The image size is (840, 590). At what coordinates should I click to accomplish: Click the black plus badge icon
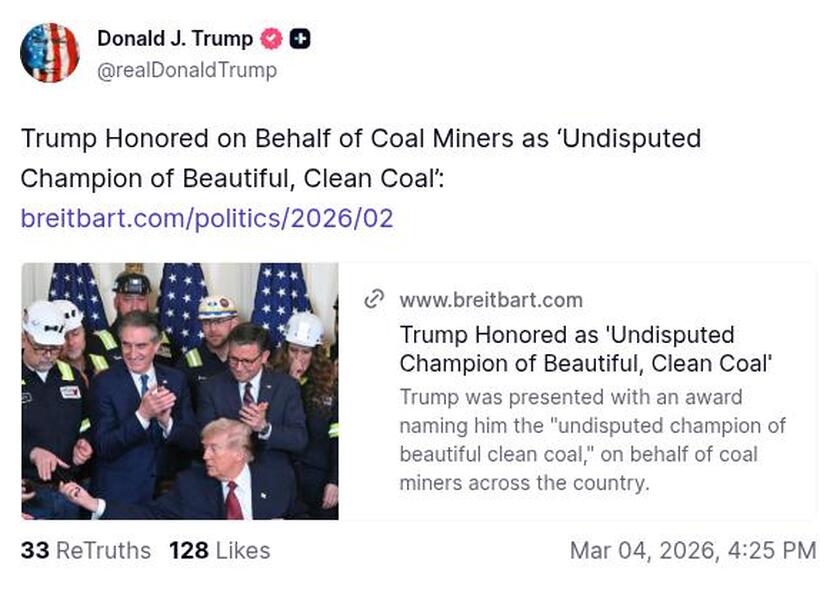(300, 39)
